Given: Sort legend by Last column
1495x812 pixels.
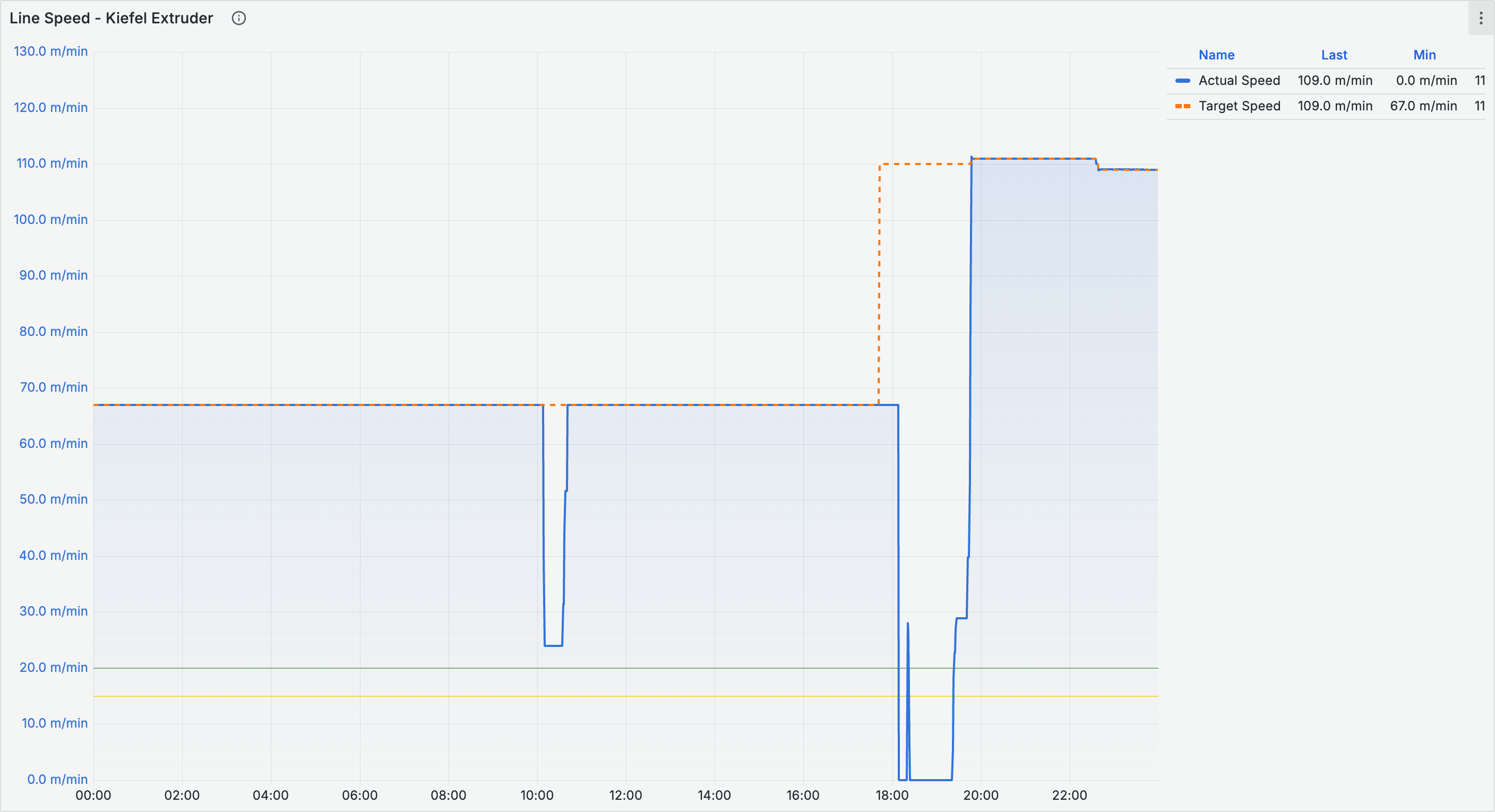Looking at the screenshot, I should point(1334,55).
